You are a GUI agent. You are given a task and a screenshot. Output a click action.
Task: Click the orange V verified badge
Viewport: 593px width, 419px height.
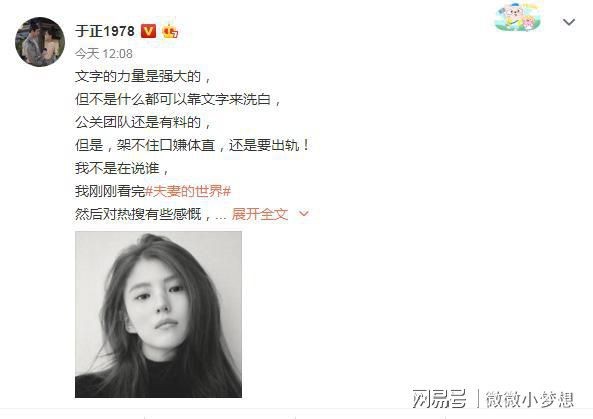pyautogui.click(x=148, y=31)
